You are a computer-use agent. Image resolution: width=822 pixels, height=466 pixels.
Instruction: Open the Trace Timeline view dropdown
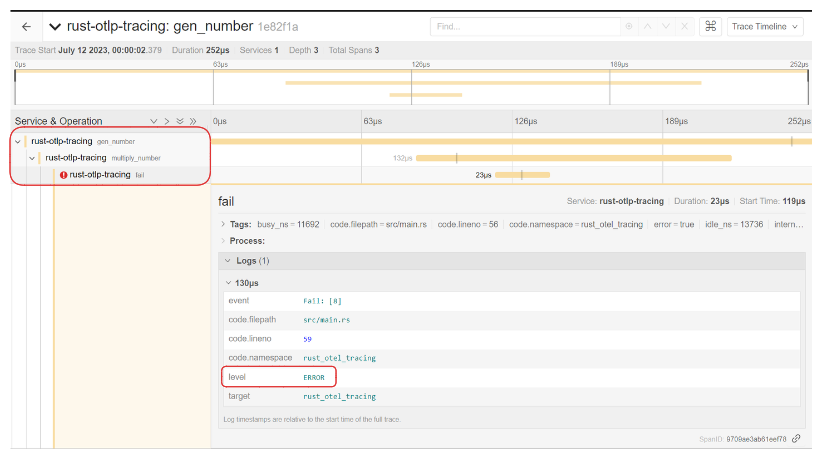pos(765,26)
